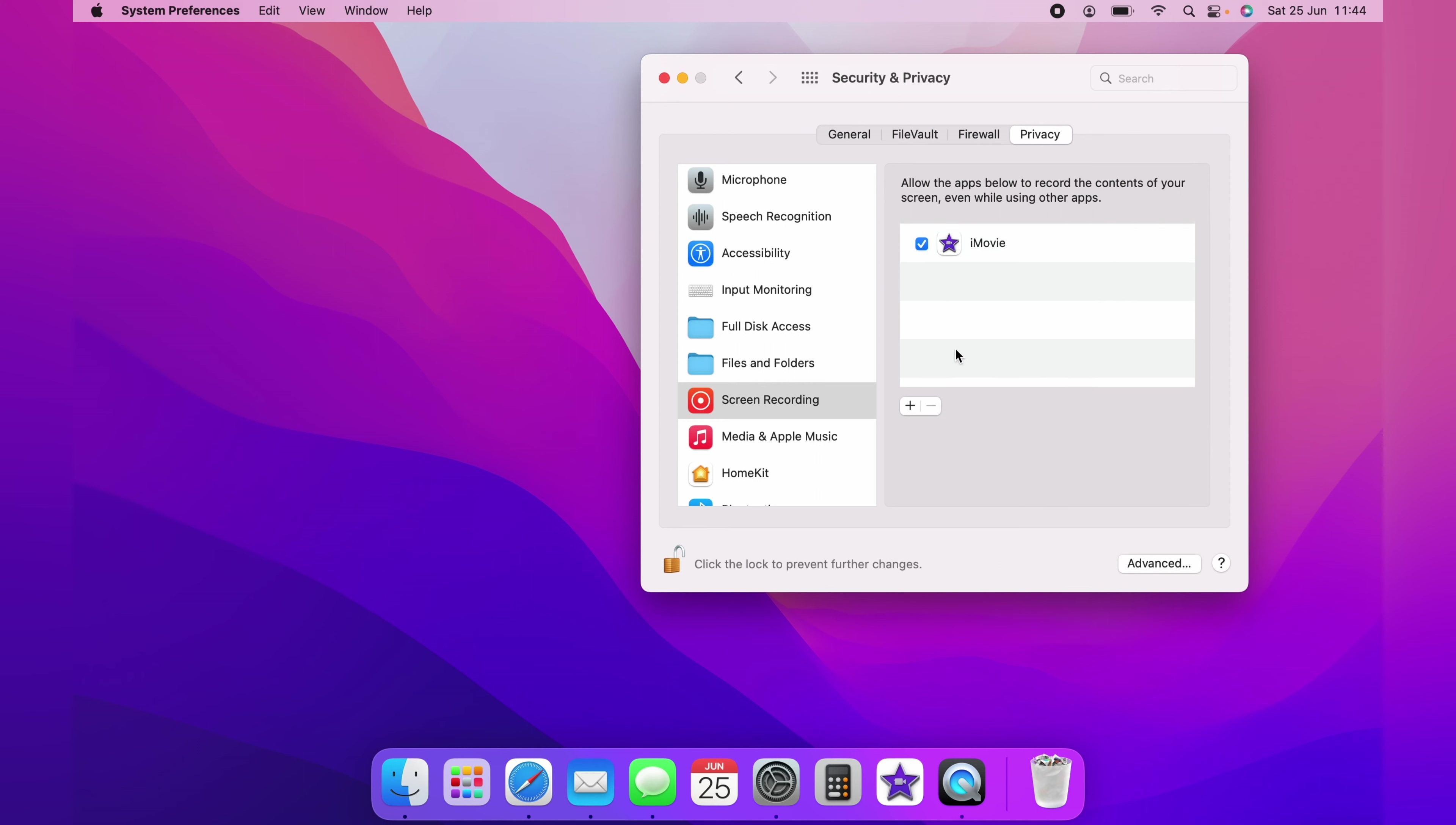Open Calendar from the Dock
This screenshot has width=1456, height=825.
(714, 783)
